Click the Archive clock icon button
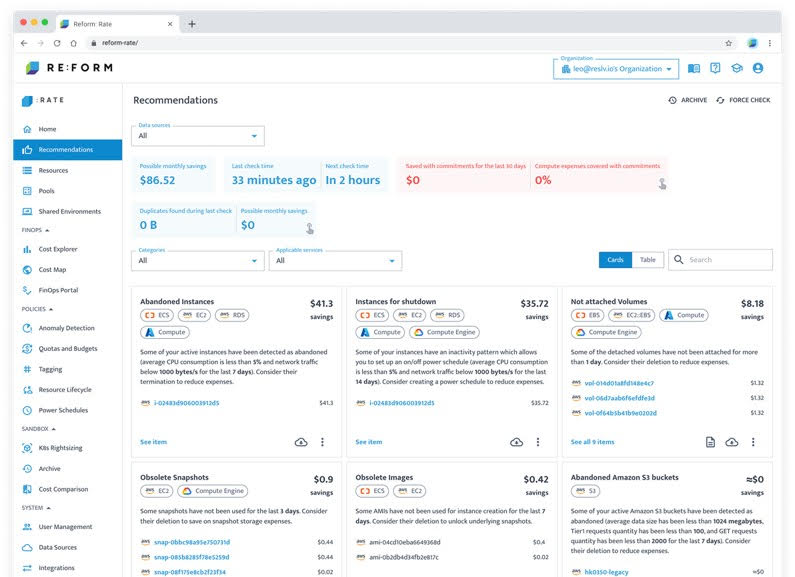Screen dimensions: 795x577 (x=688, y=100)
